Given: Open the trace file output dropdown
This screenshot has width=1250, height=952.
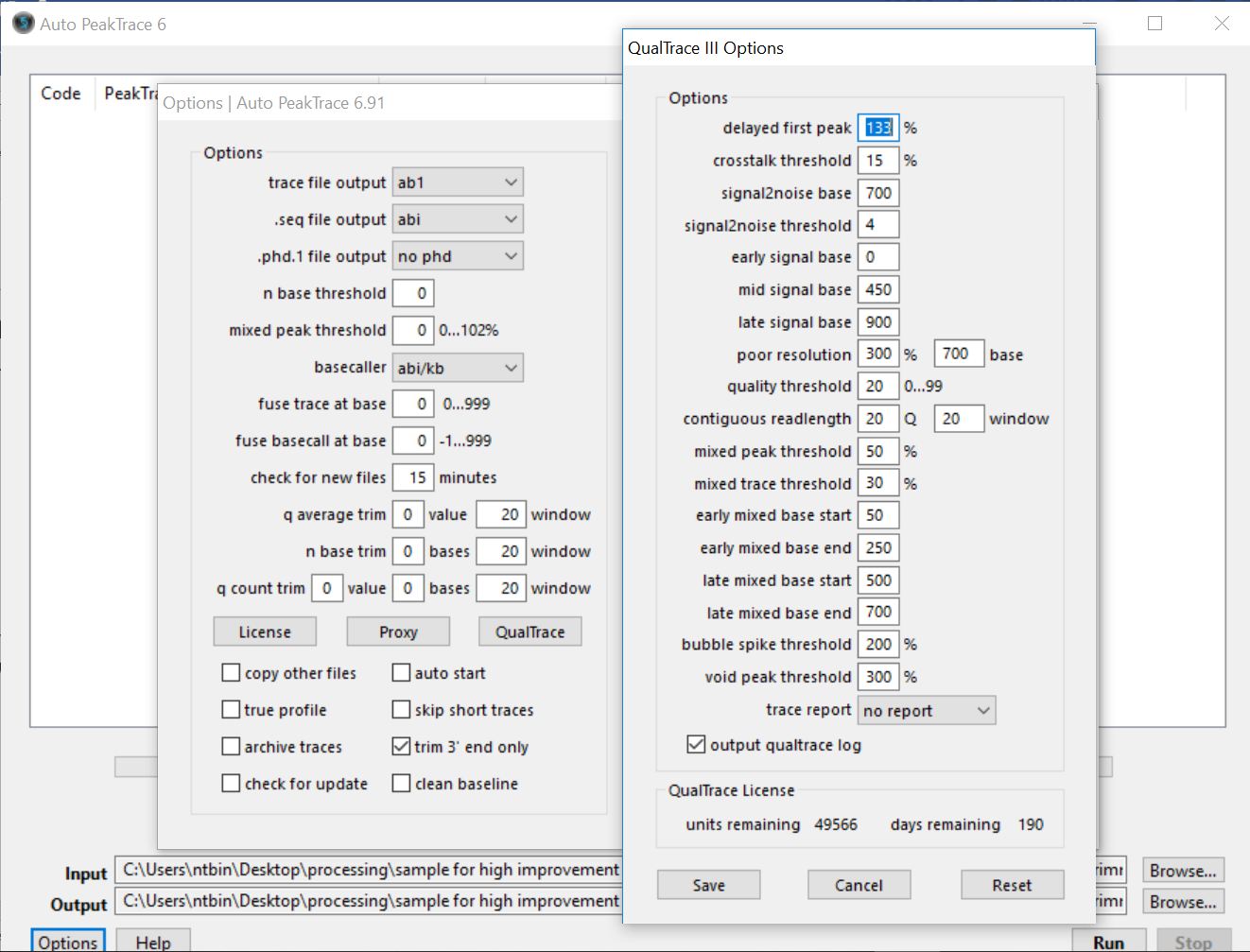Looking at the screenshot, I should coord(458,182).
